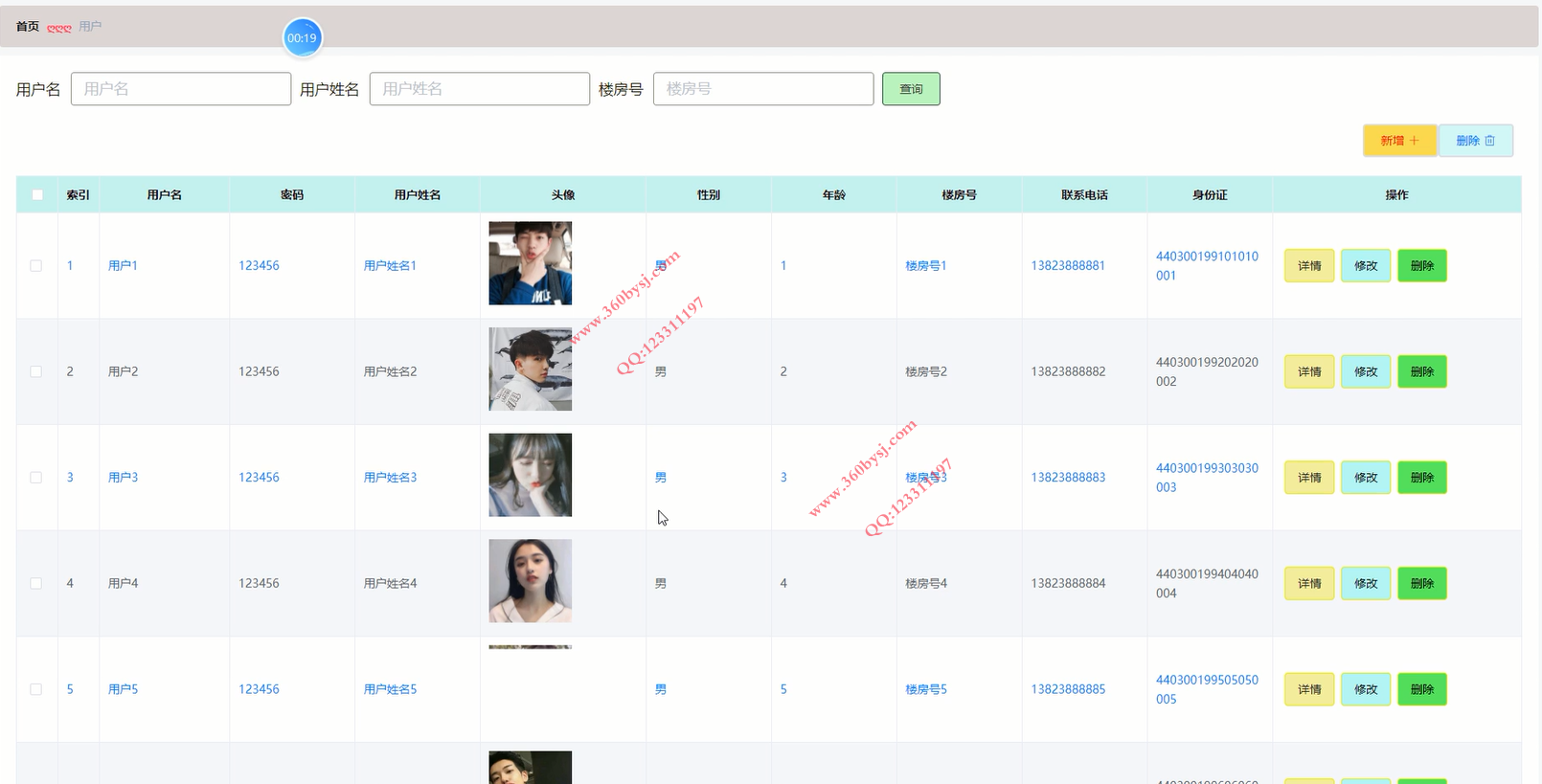Click 修改 for 用户1
1542x784 pixels.
(x=1366, y=266)
